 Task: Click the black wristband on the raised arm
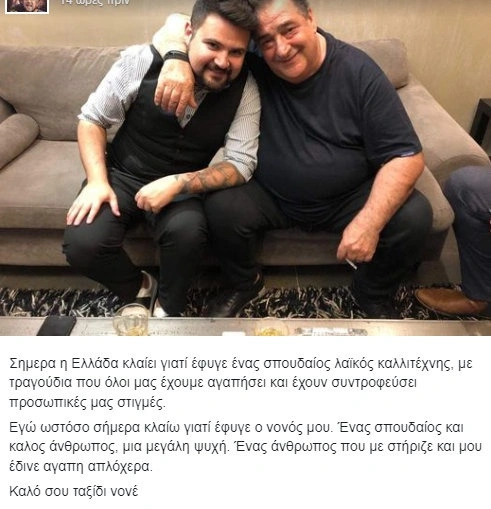pos(175,56)
